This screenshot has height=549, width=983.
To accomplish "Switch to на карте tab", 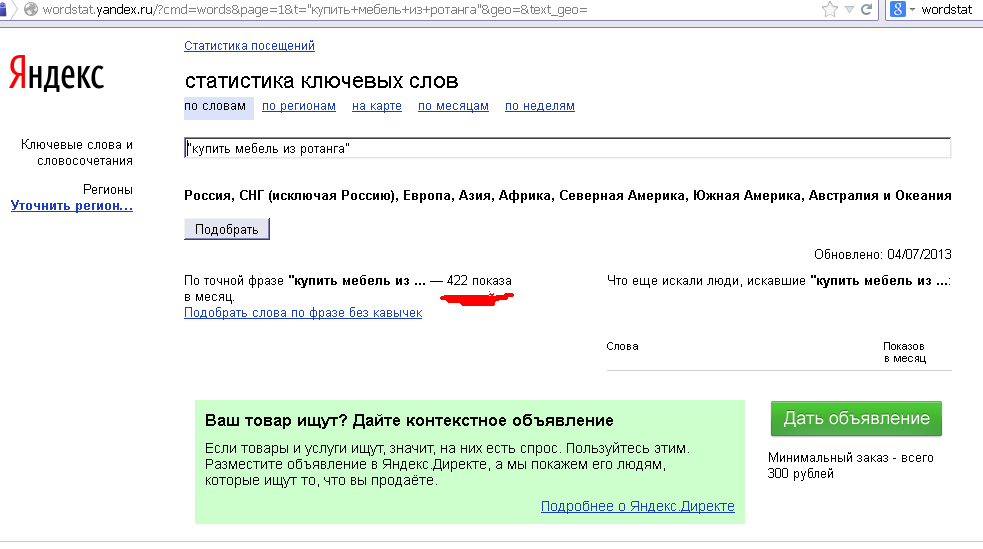I will [x=377, y=106].
